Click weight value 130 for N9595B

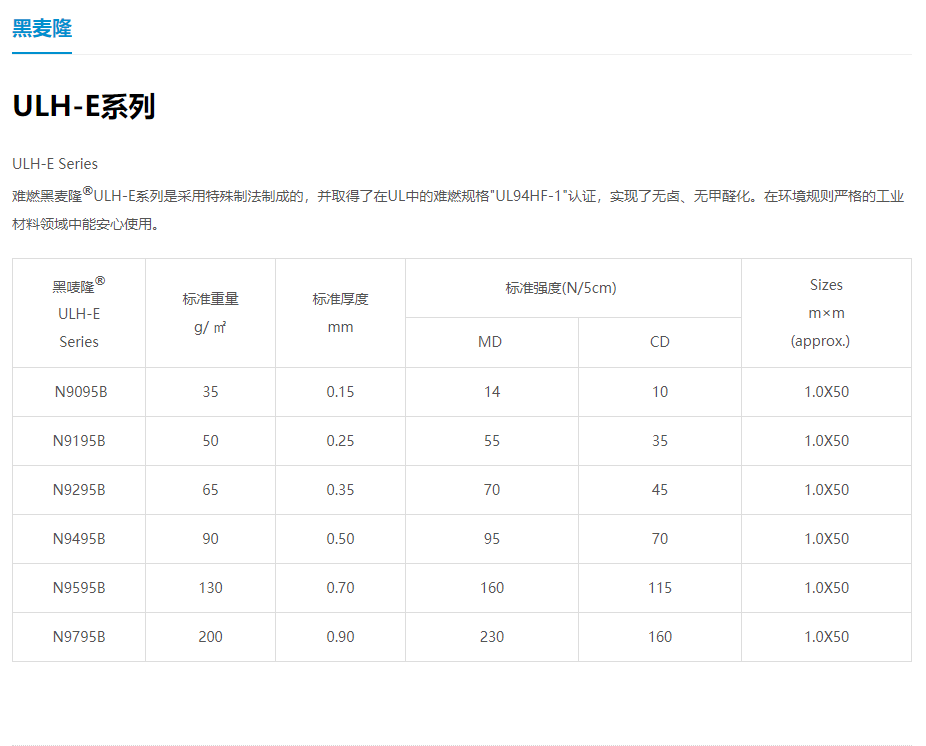click(x=210, y=588)
